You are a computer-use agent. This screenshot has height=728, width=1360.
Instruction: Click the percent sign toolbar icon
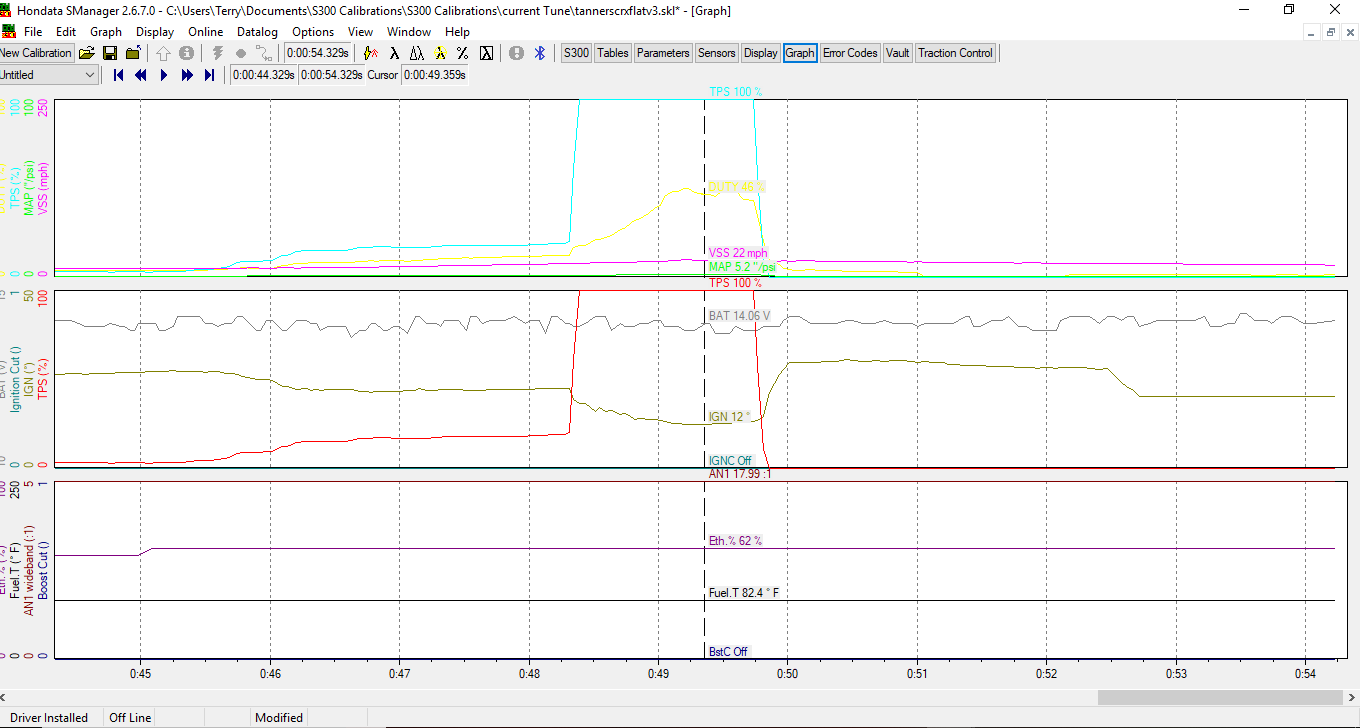(x=462, y=53)
